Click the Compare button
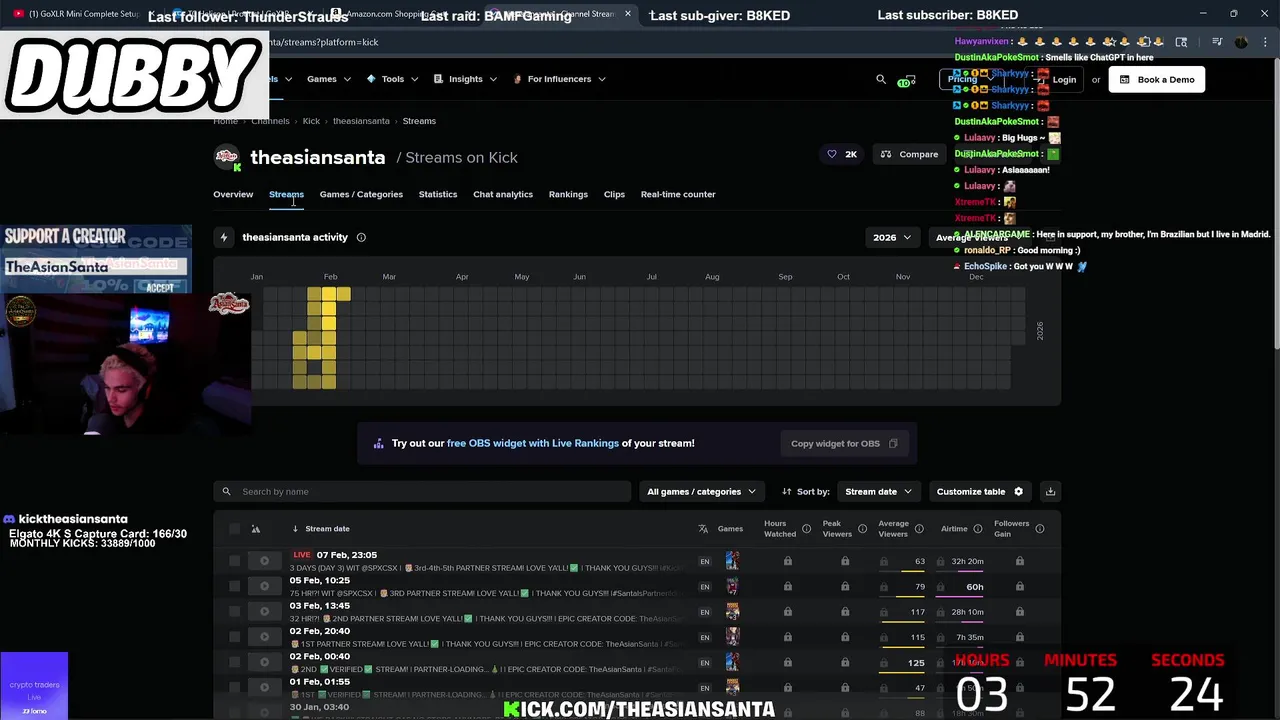The height and width of the screenshot is (720, 1280). (x=910, y=154)
